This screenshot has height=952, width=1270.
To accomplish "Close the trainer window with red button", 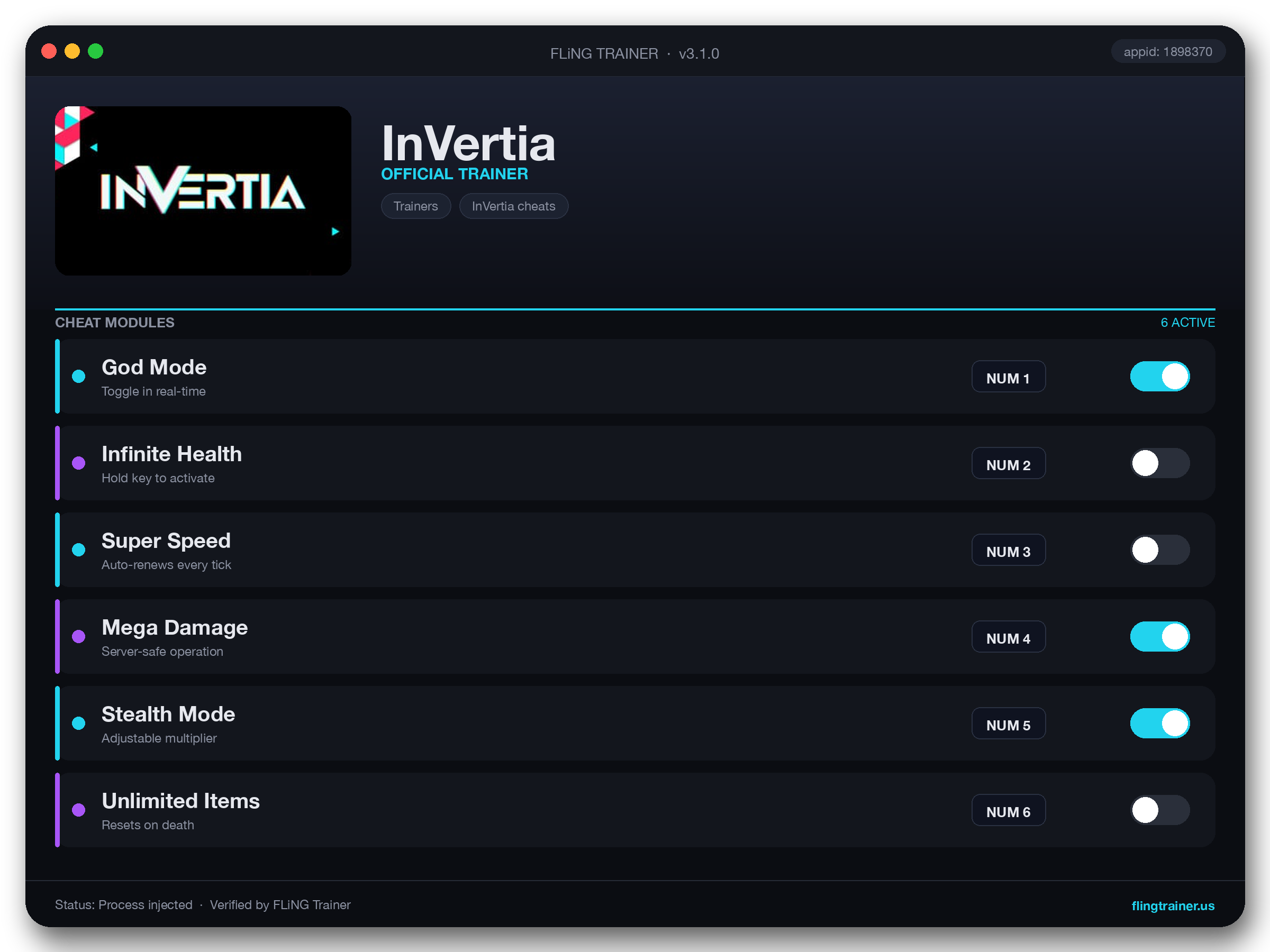I will tap(49, 51).
